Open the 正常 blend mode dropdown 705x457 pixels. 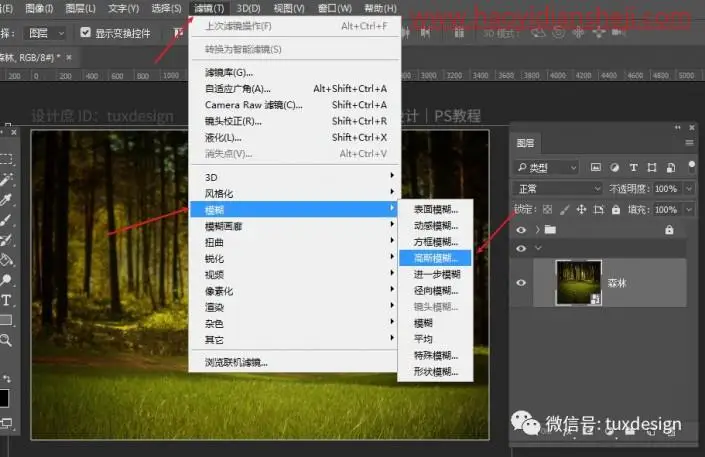558,188
